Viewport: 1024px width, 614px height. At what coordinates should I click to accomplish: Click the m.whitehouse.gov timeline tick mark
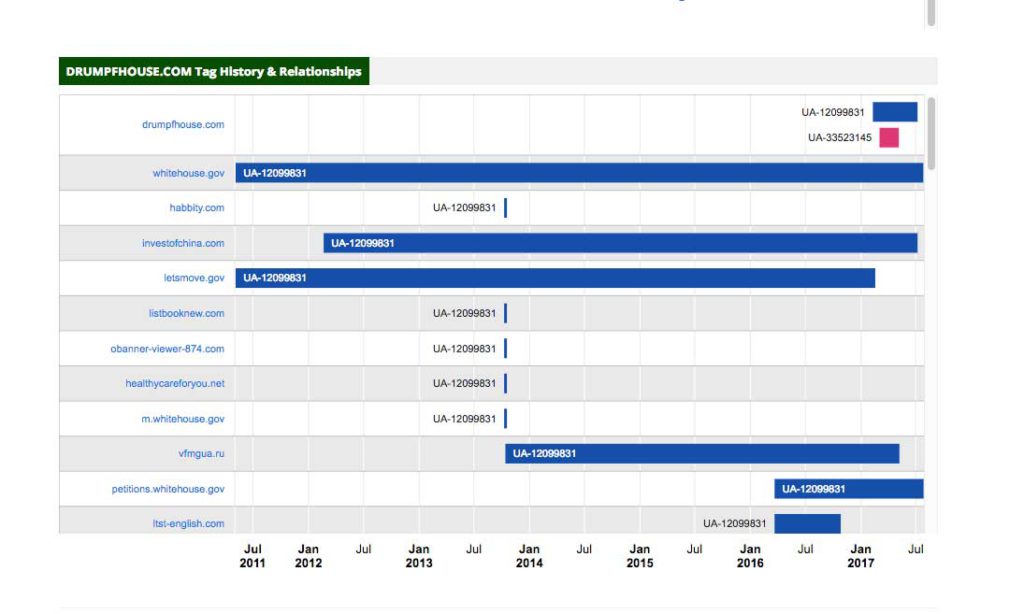[505, 419]
